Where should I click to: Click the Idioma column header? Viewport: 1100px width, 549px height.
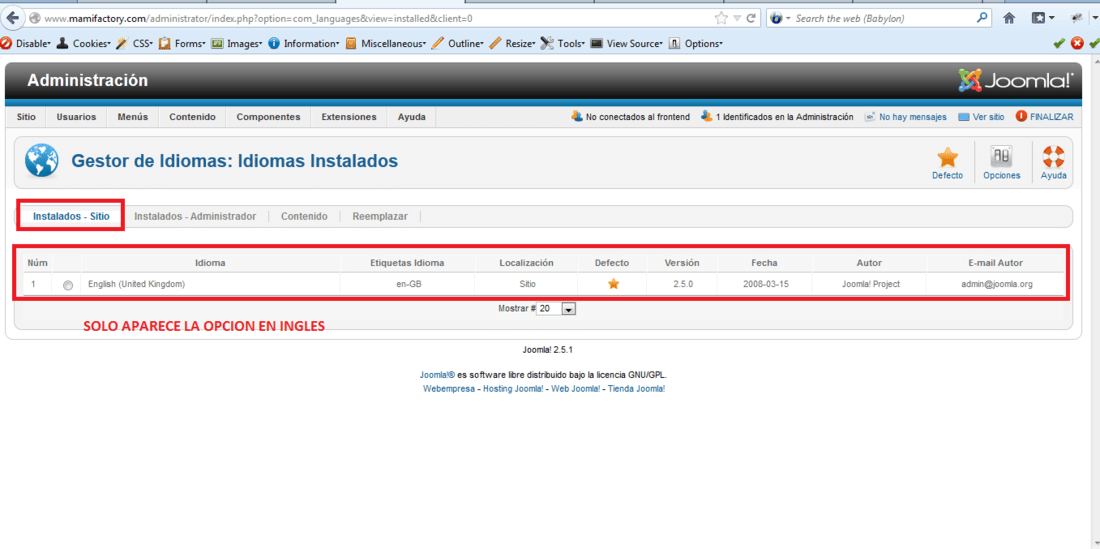pyautogui.click(x=210, y=263)
